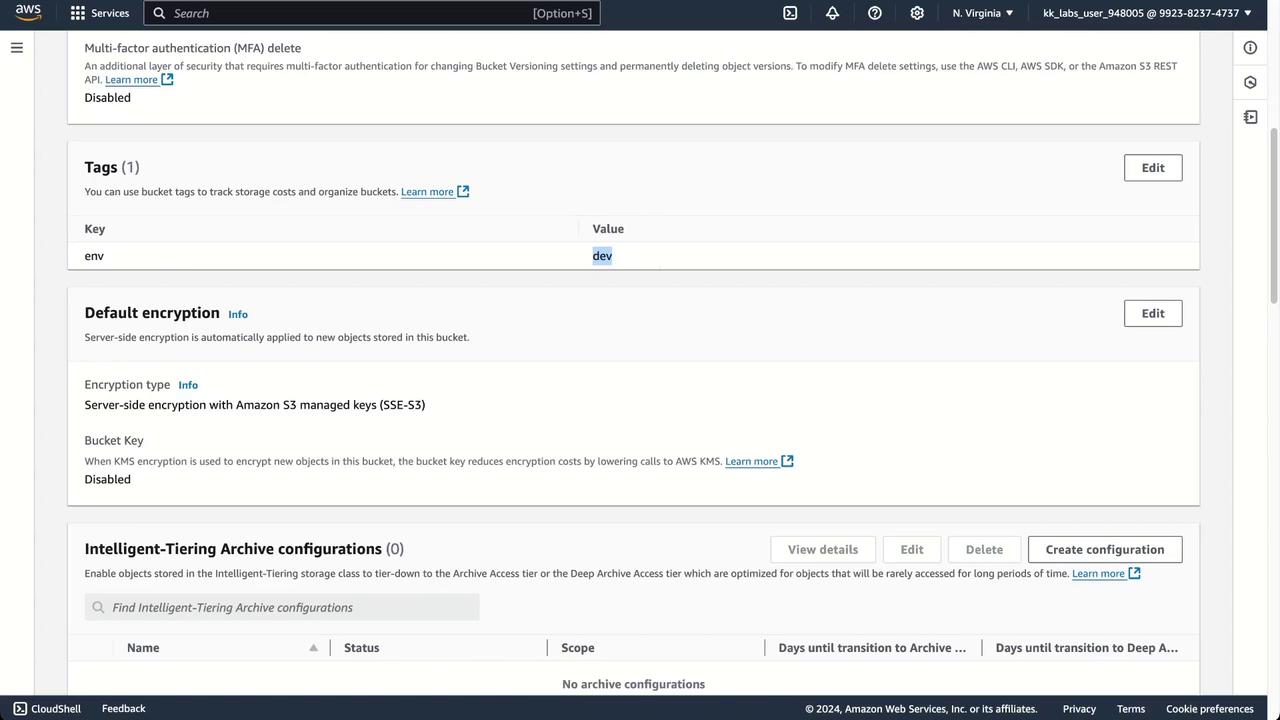Click external link icon beside Intelligent-Tiering Learn more
Viewport: 1280px width, 720px height.
(x=1134, y=573)
